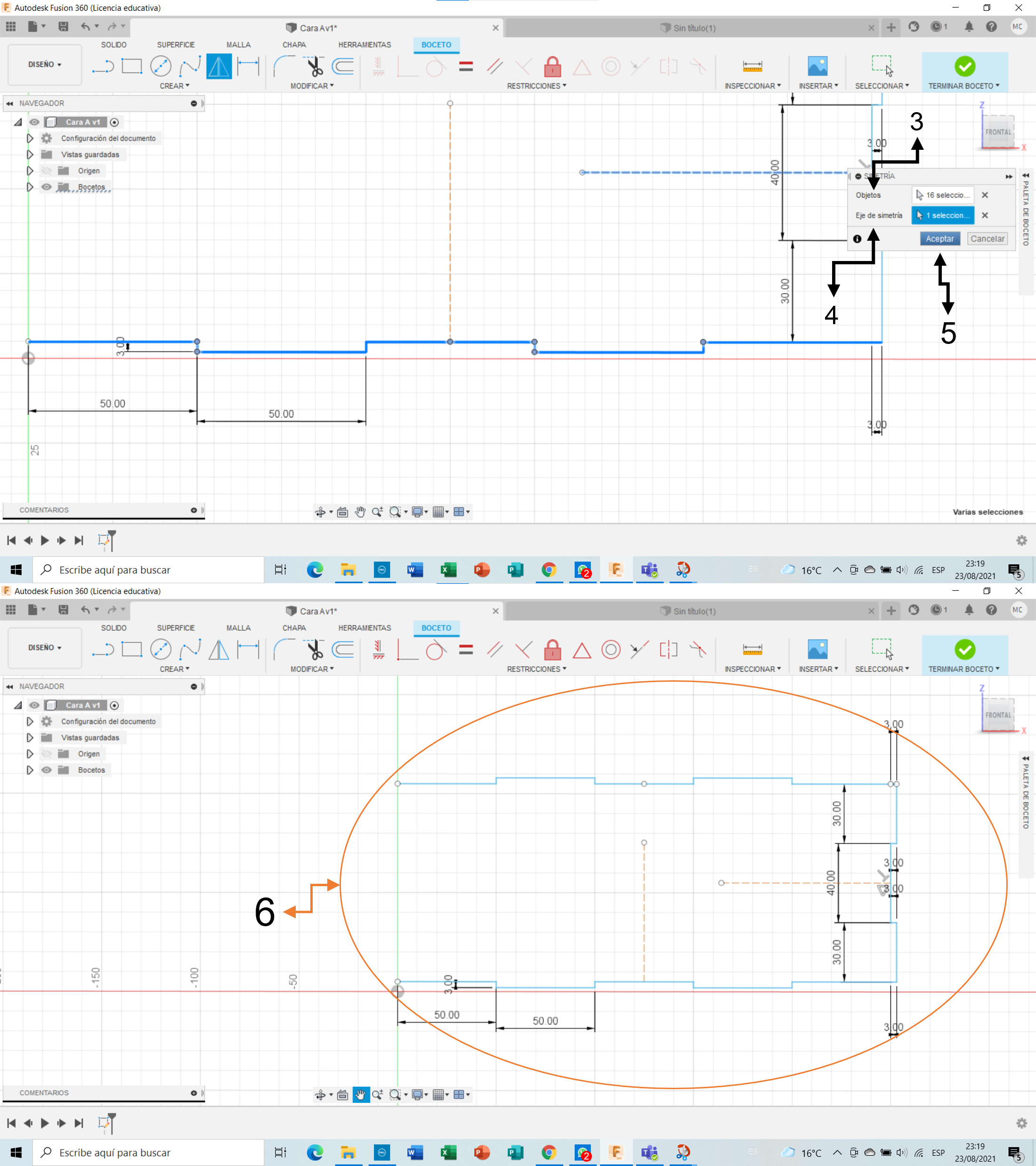Click the Measure ruler icon in lower toolbar
This screenshot has width=1036, height=1166.
click(x=752, y=650)
